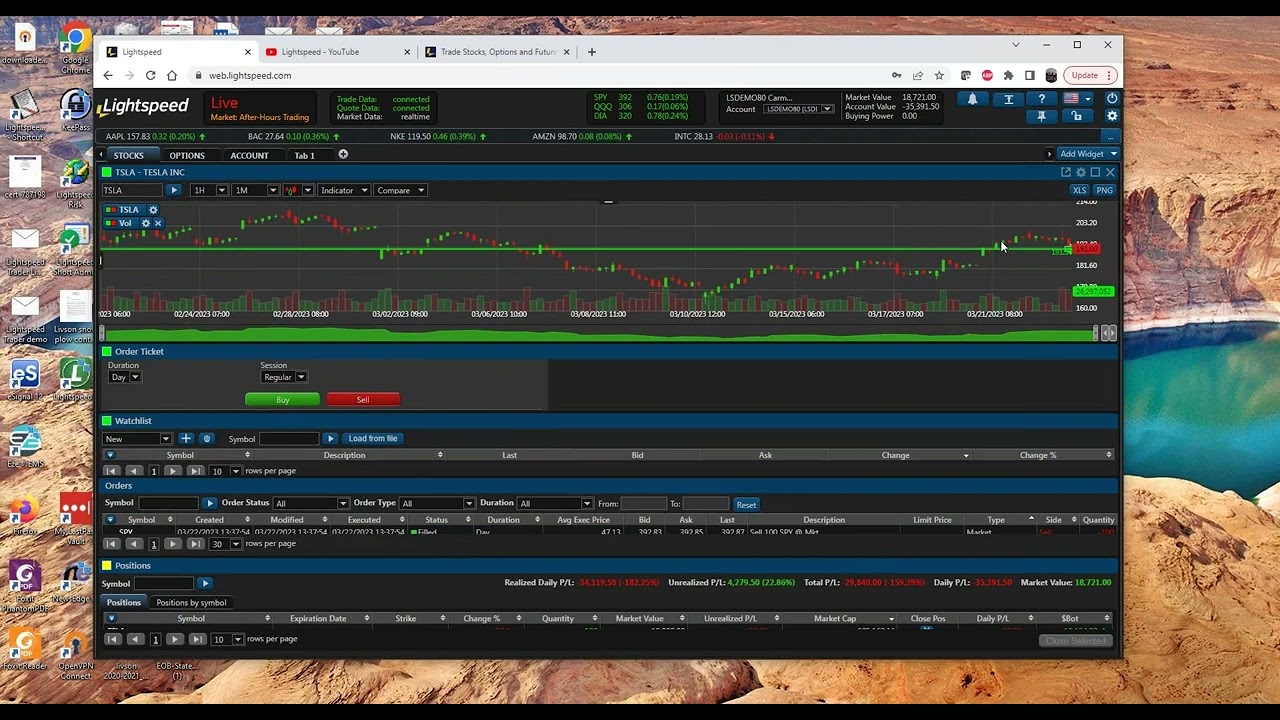Open the candlestick chart type dropdown

coord(298,190)
